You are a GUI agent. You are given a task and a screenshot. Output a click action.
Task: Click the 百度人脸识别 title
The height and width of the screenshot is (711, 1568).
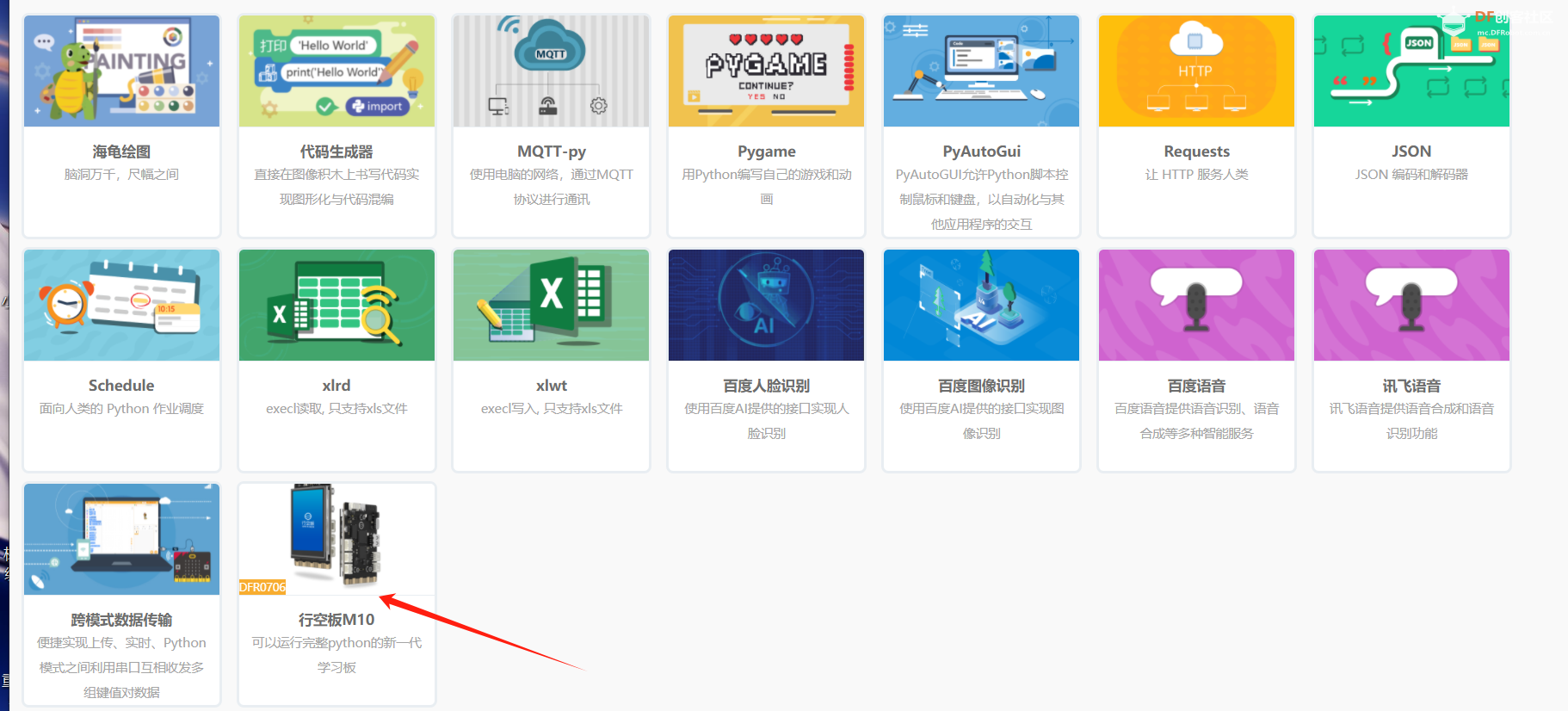point(766,386)
